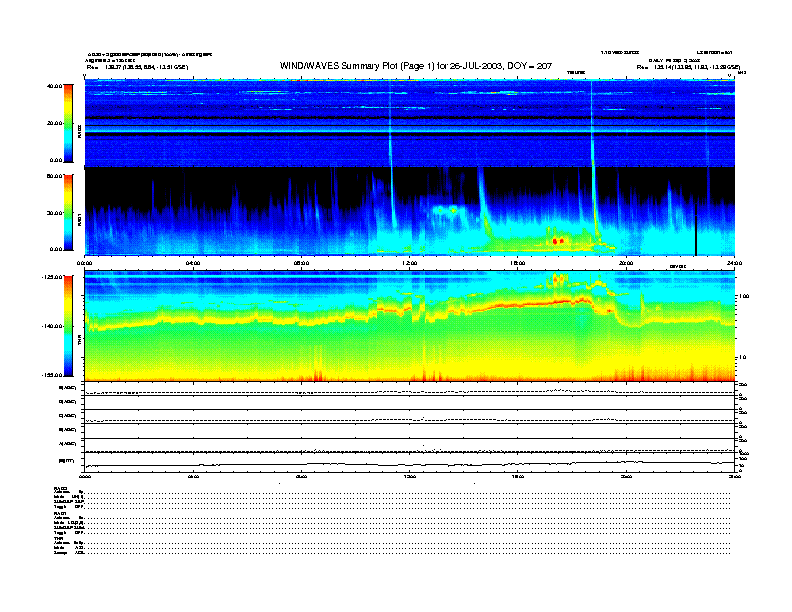
Task: Click the two red hotspots in the middle spectrogram
Action: [558, 241]
